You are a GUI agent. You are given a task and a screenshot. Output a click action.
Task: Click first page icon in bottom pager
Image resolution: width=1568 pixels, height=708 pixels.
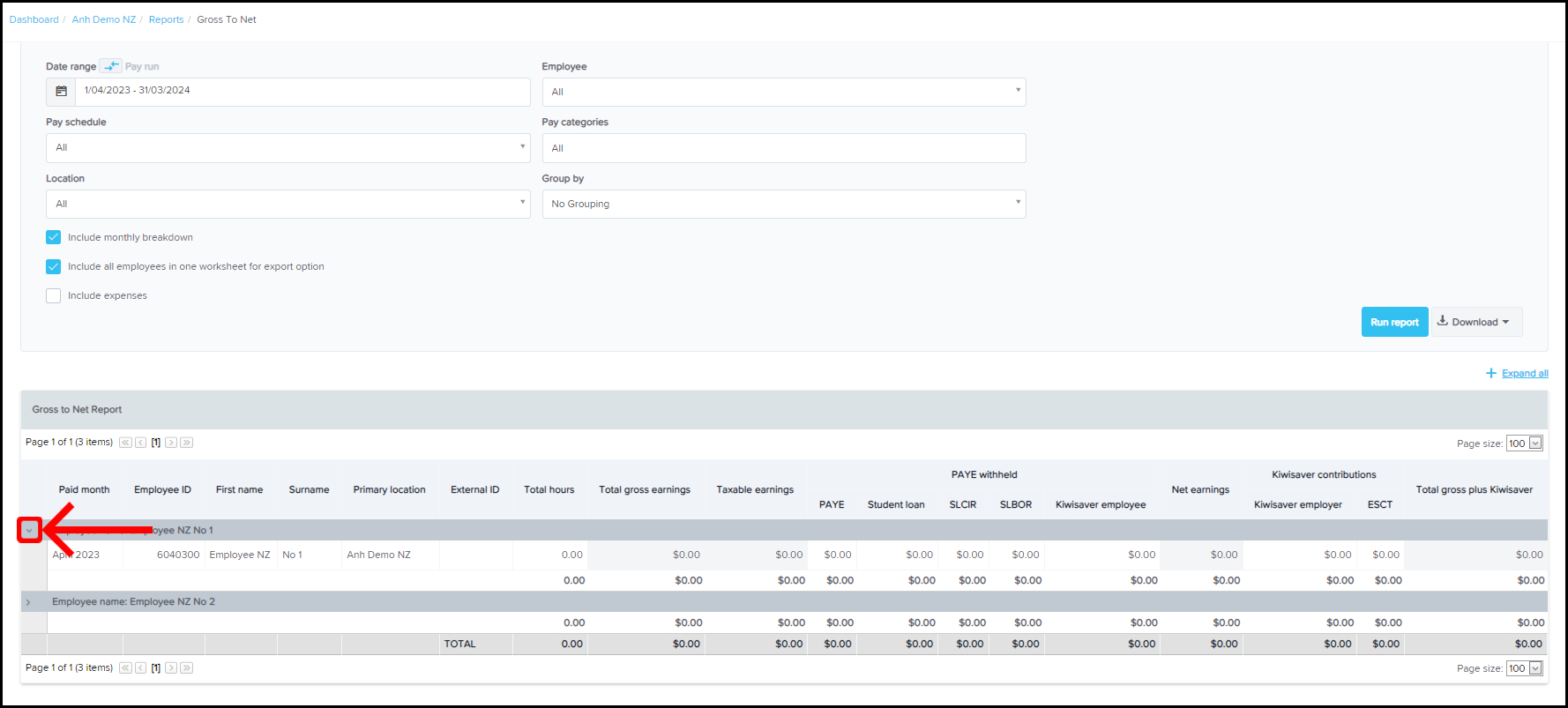pyautogui.click(x=125, y=668)
